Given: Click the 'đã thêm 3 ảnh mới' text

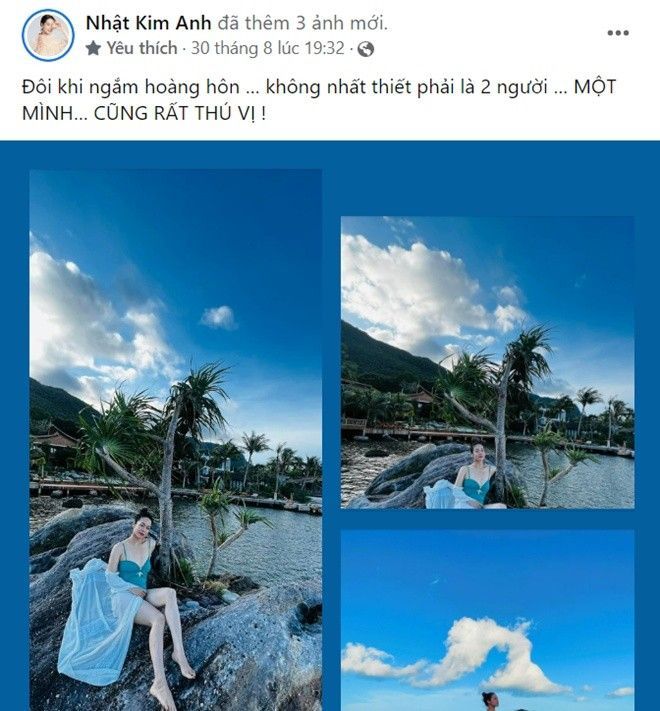Looking at the screenshot, I should pos(302,23).
